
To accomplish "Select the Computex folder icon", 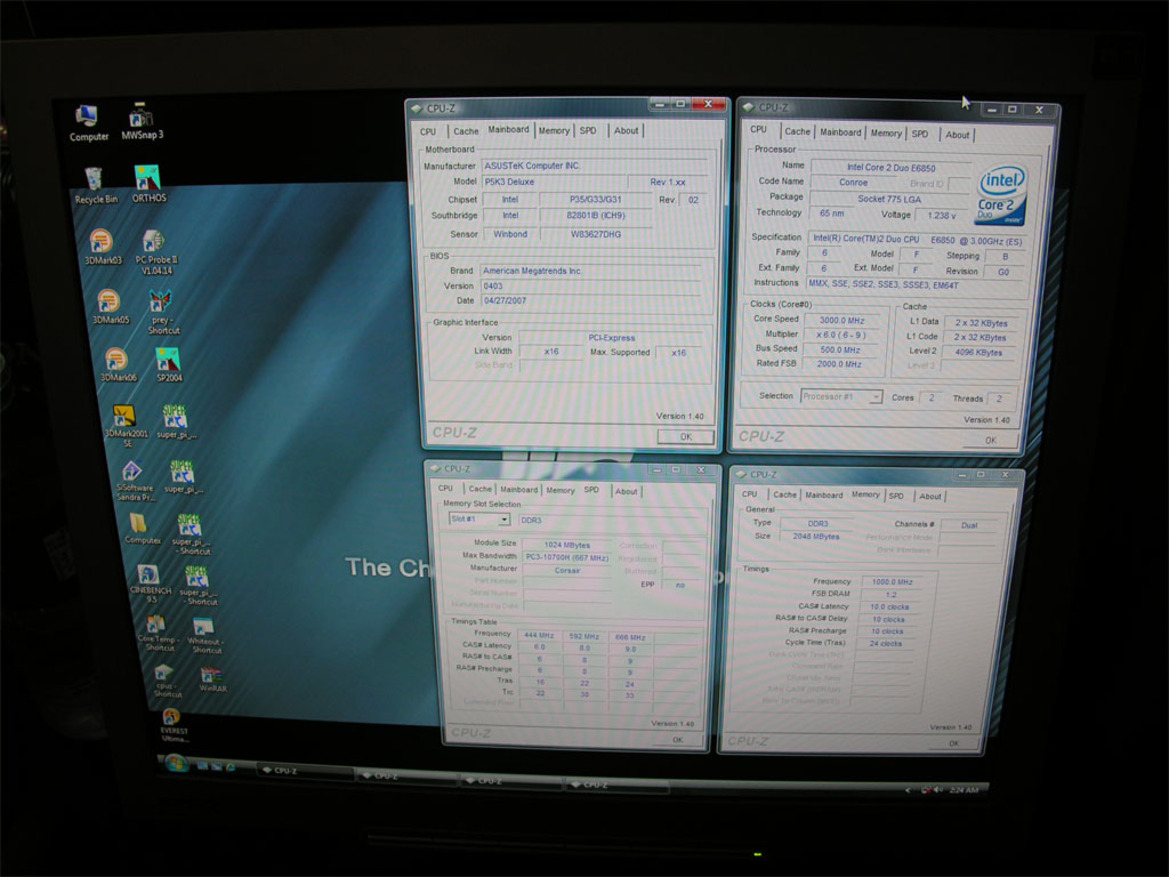I will point(142,529).
